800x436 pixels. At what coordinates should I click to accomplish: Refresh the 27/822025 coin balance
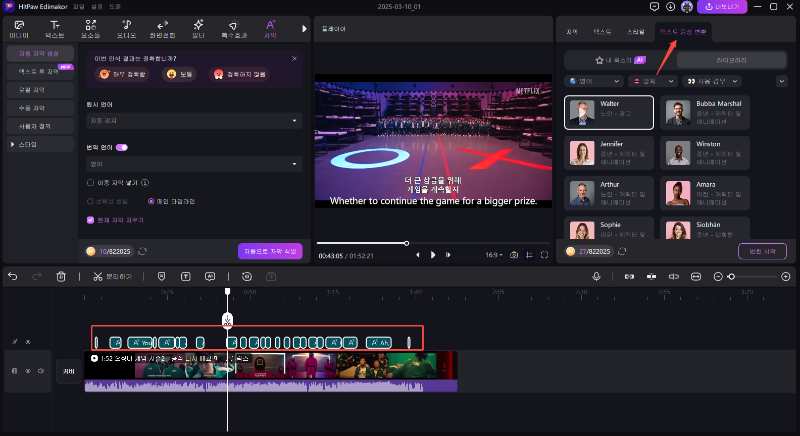tap(622, 252)
